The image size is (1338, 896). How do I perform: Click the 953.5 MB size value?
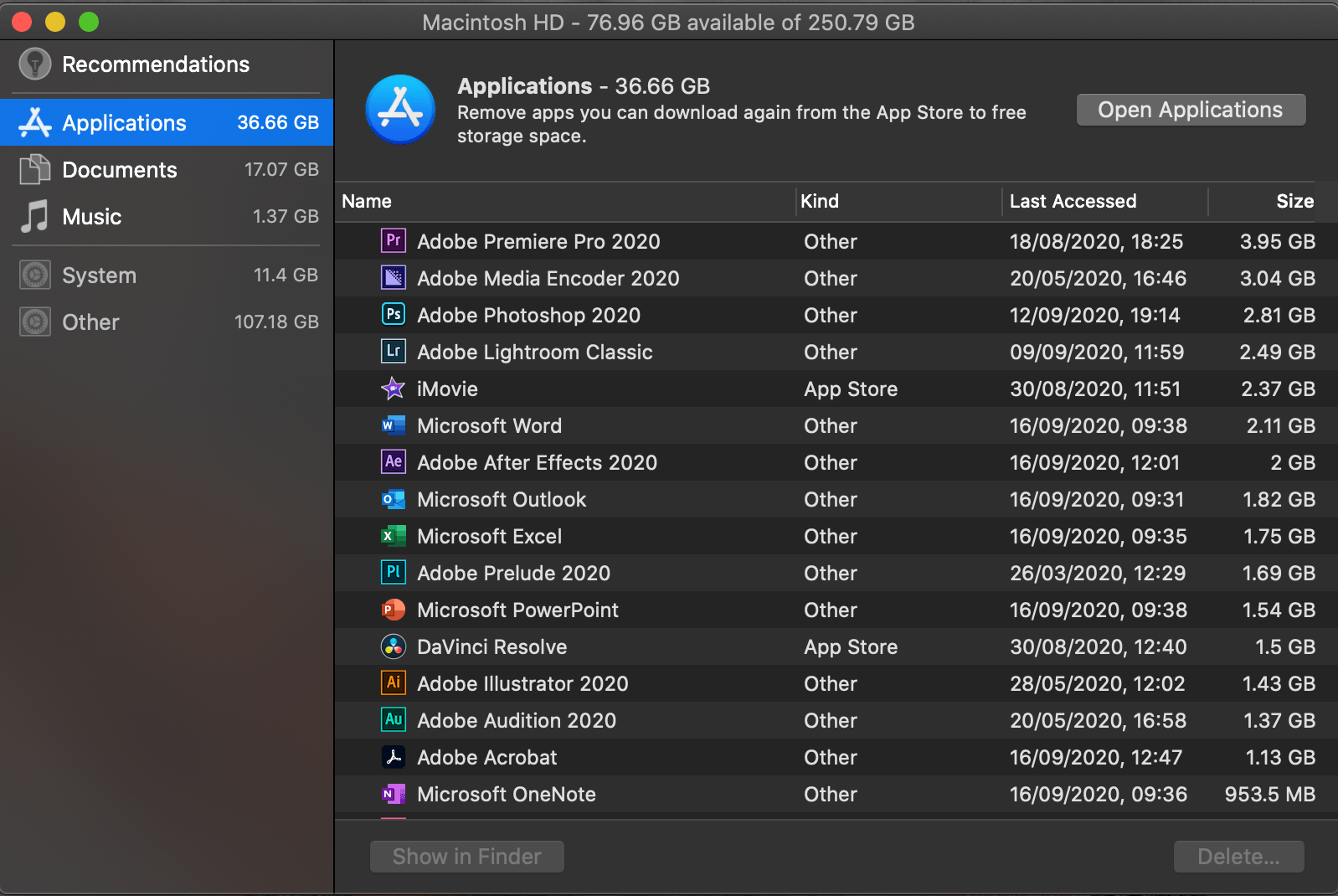[1270, 794]
